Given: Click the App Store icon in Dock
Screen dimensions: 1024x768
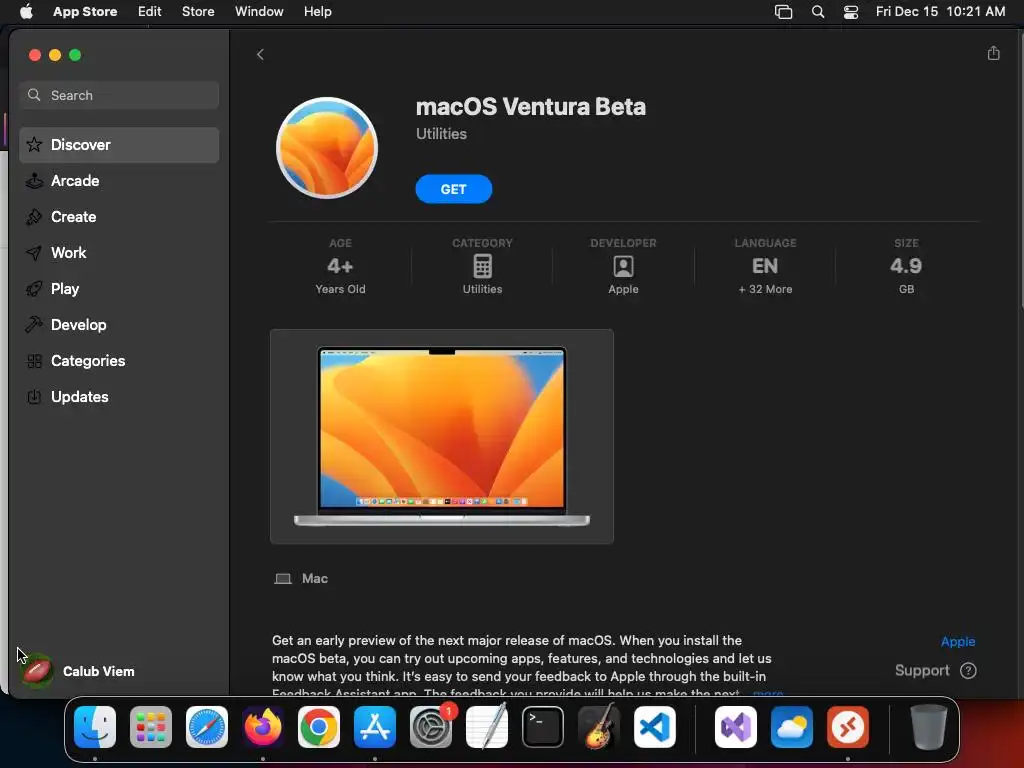Looking at the screenshot, I should coord(375,727).
